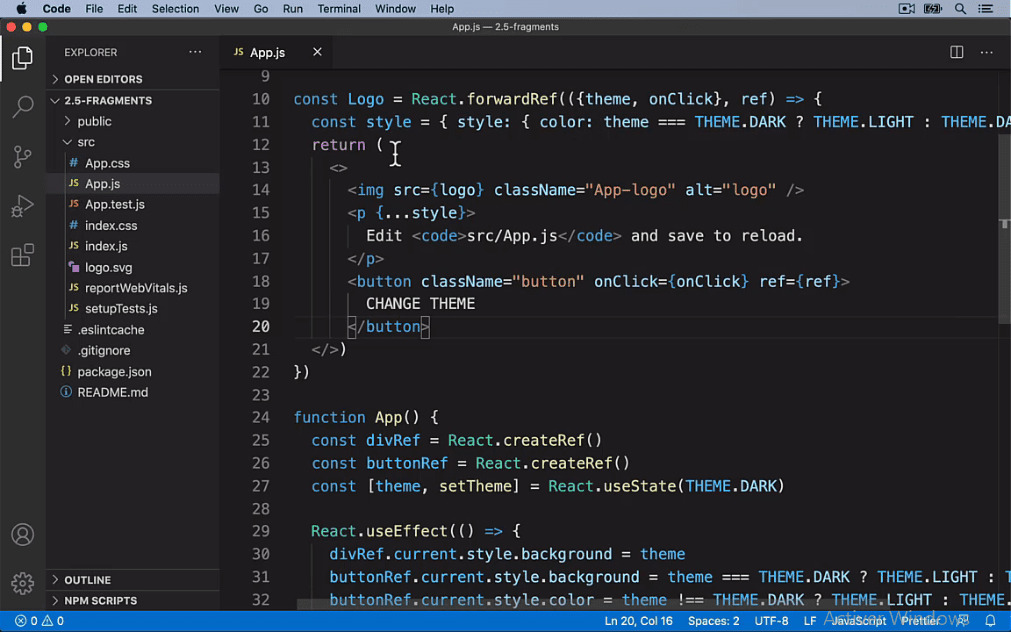This screenshot has width=1011, height=632.
Task: Select the App.js tab
Action: tap(267, 52)
